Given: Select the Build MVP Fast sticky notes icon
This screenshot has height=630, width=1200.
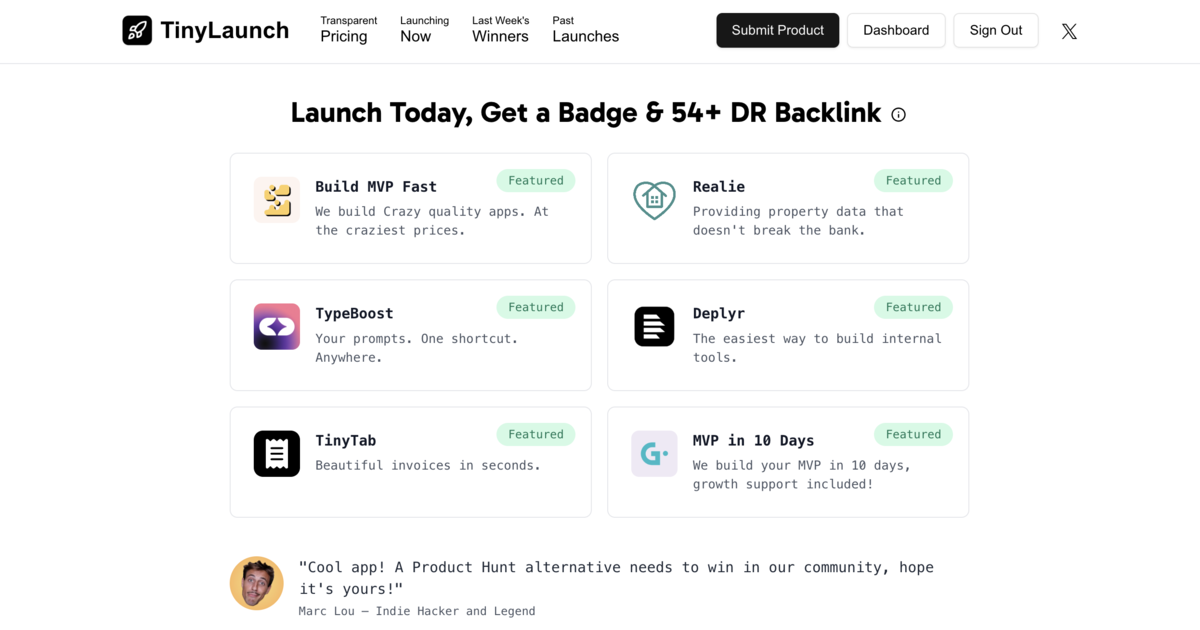Looking at the screenshot, I should 276,200.
